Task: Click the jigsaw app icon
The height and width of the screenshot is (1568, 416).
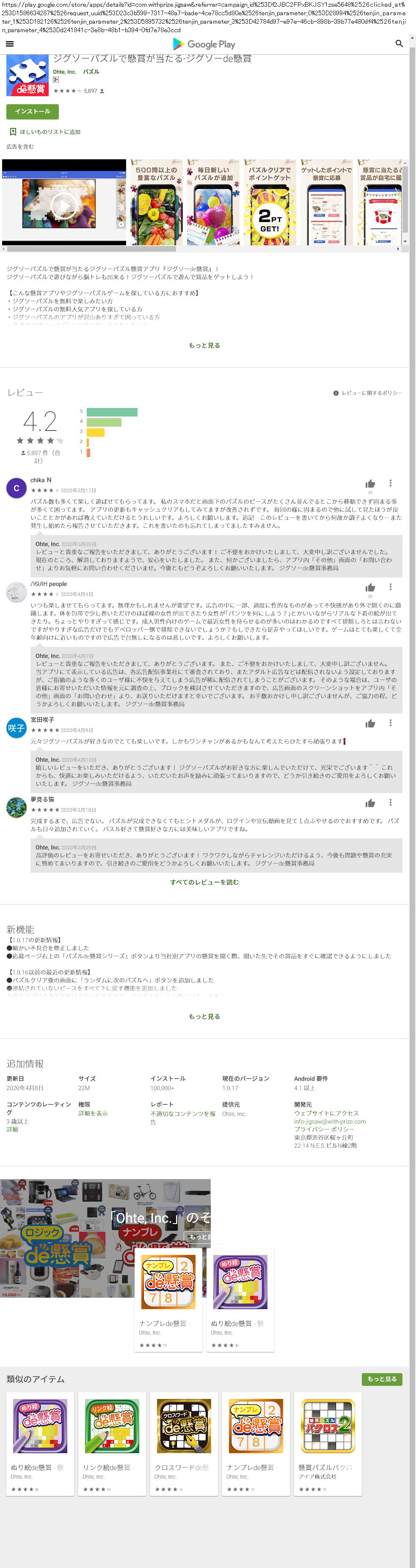Action: [28, 75]
